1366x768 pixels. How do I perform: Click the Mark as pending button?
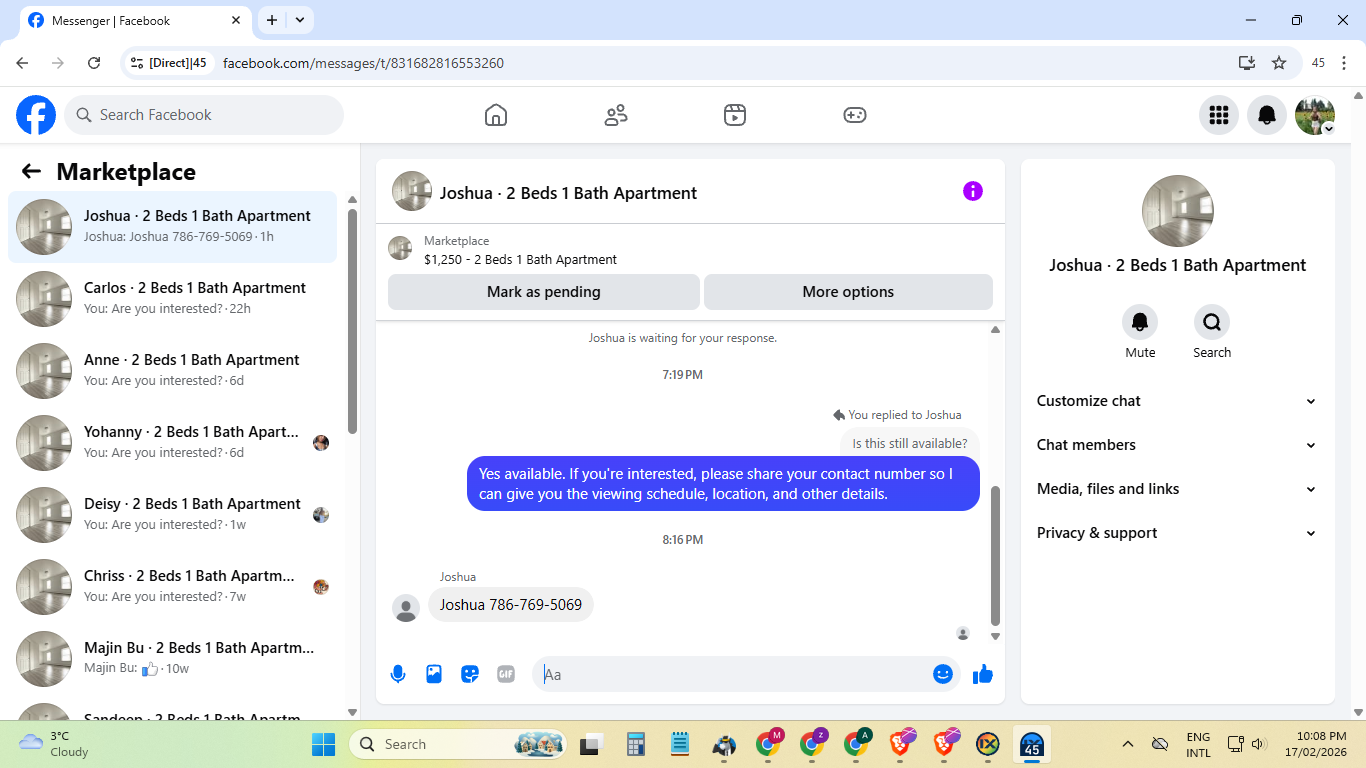click(544, 292)
